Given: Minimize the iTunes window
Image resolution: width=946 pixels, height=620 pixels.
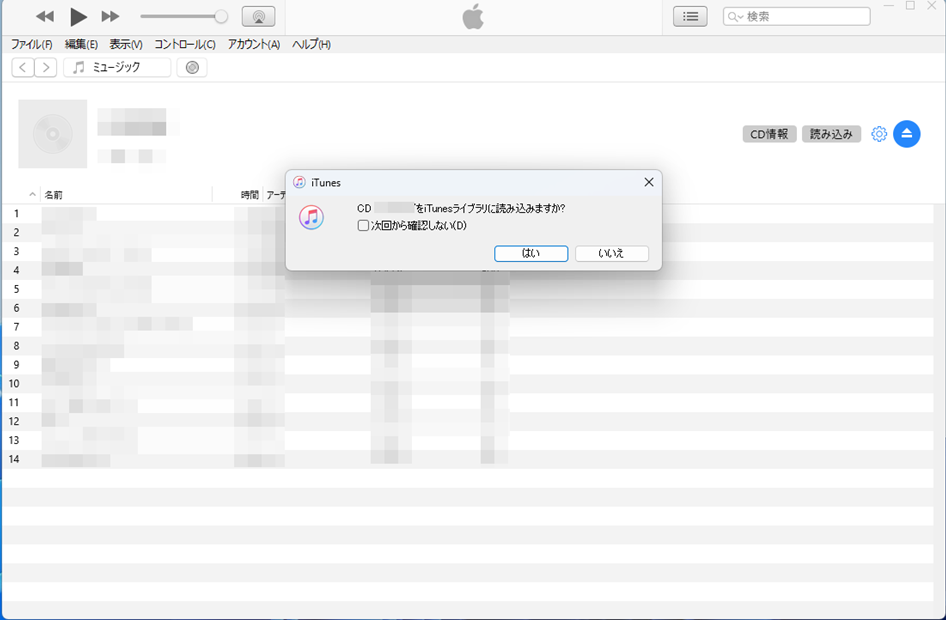Looking at the screenshot, I should (888, 5).
